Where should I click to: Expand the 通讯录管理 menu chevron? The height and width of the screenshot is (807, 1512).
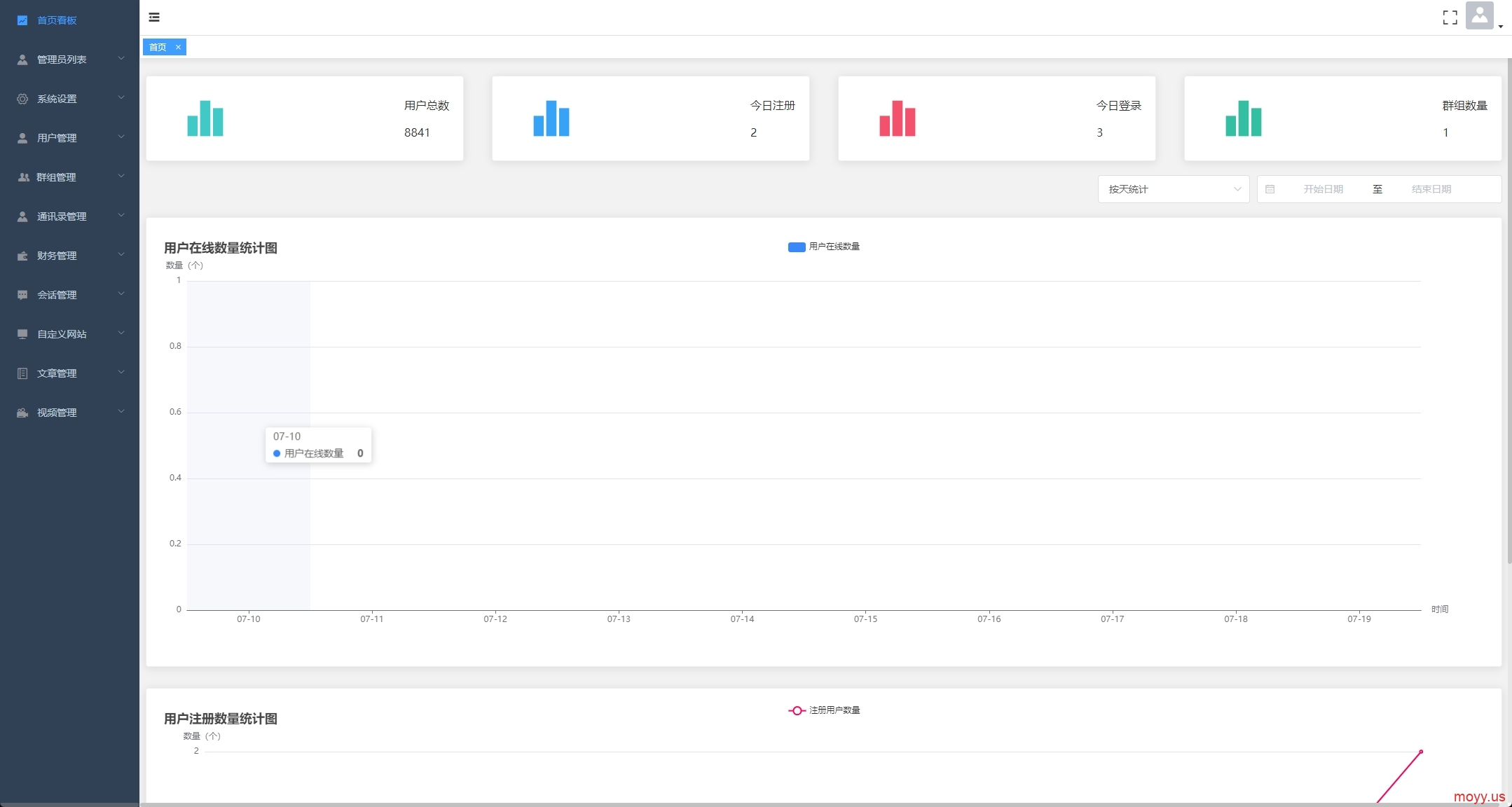tap(121, 215)
